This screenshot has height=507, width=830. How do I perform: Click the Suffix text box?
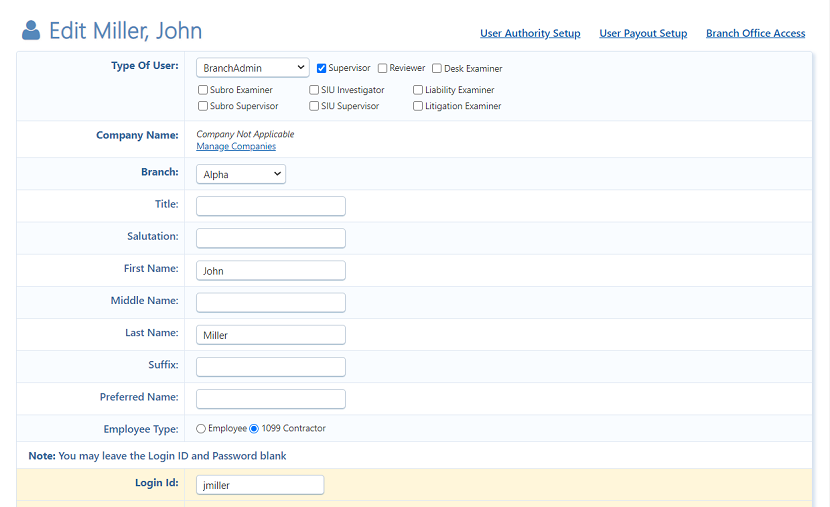[271, 367]
